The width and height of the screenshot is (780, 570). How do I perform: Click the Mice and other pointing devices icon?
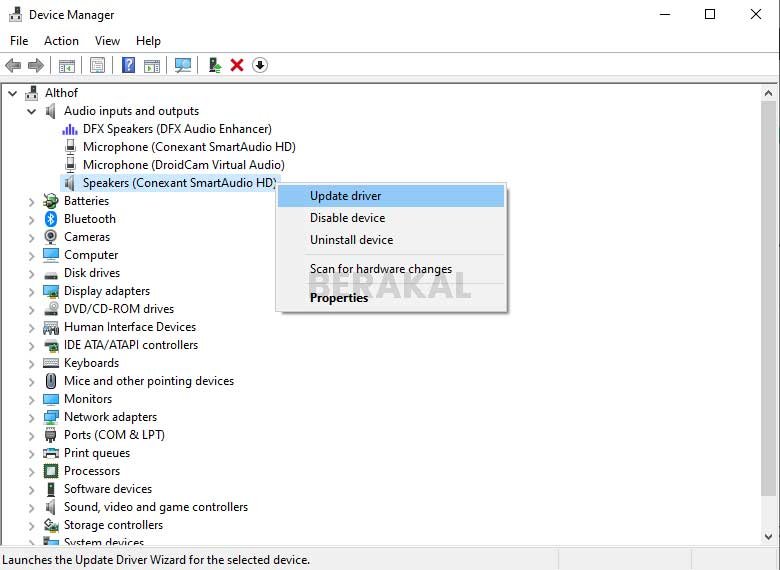coord(51,381)
